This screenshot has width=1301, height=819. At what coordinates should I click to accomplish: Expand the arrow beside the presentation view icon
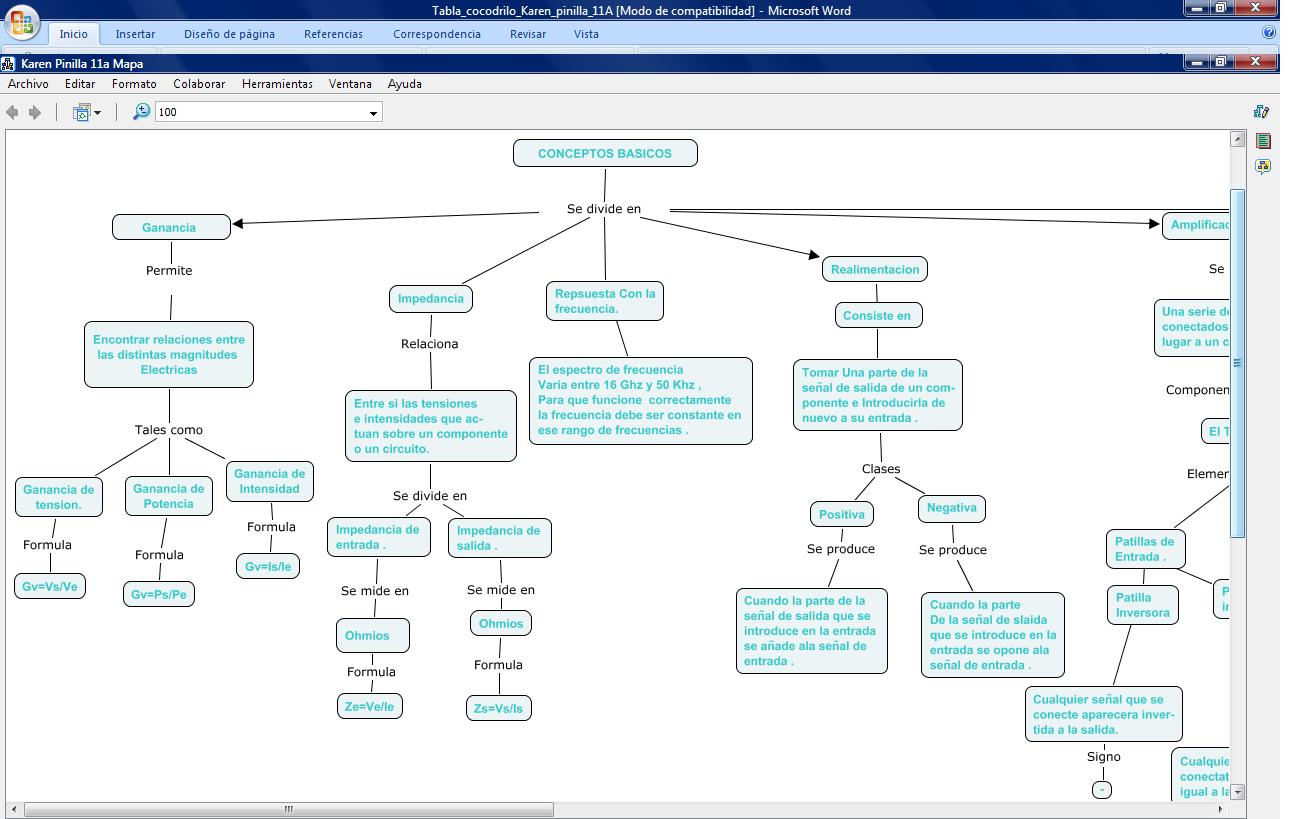coord(97,111)
